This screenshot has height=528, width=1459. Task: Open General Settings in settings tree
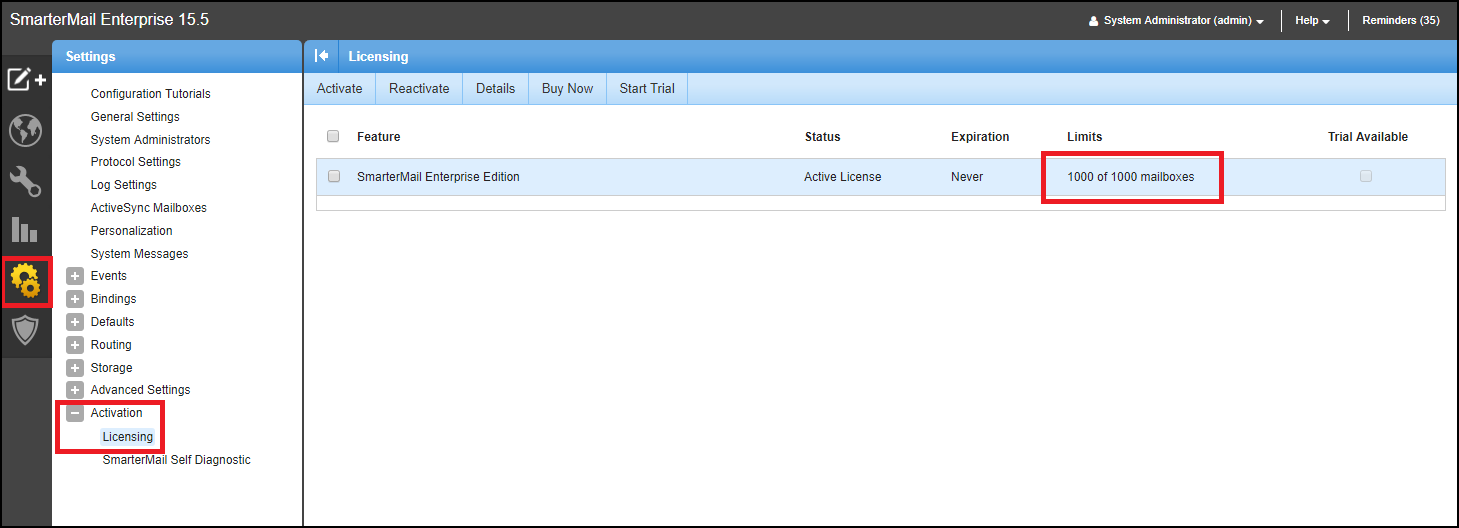[x=135, y=117]
